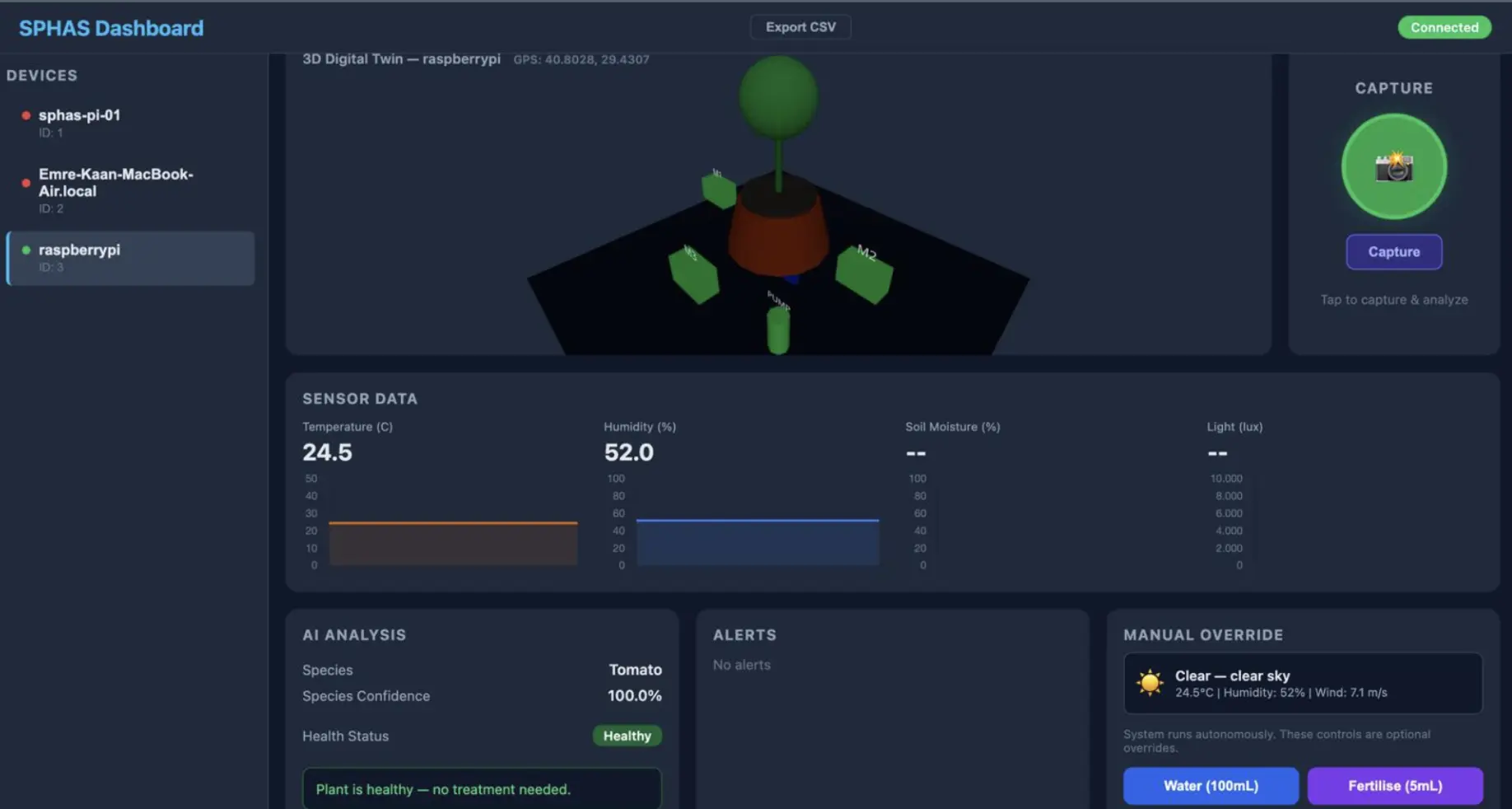Click the ALERTS heading

744,635
